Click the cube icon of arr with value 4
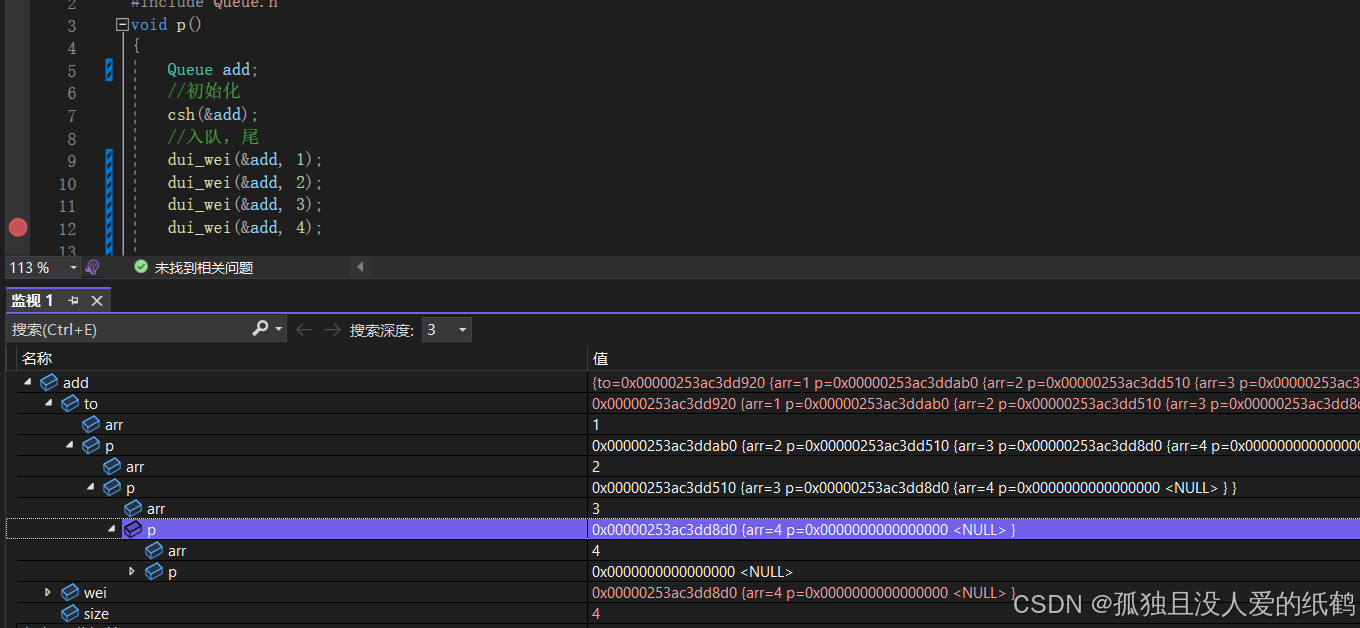Image resolution: width=1360 pixels, height=628 pixels. [x=154, y=550]
